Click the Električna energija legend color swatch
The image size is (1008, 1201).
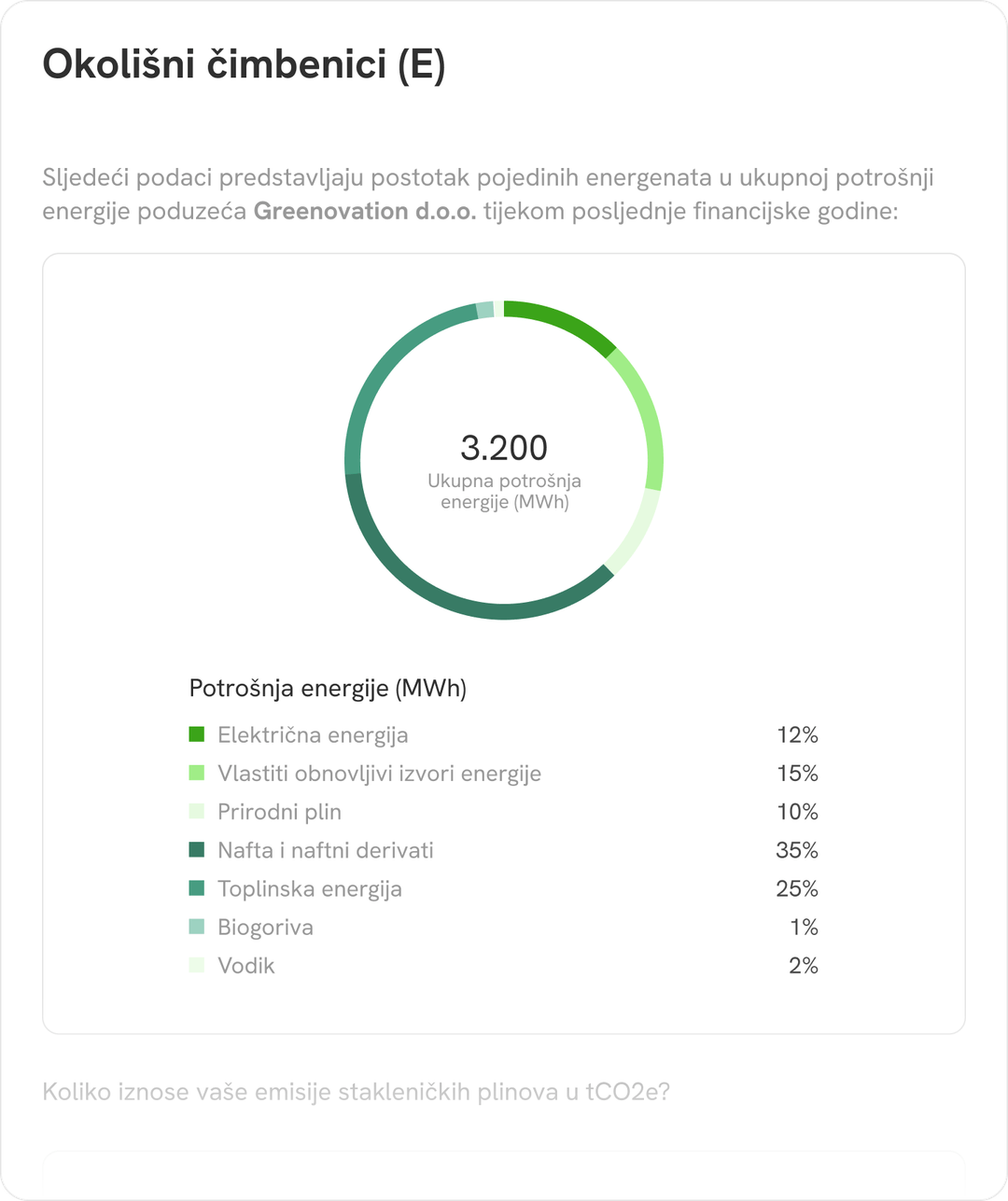click(x=196, y=734)
